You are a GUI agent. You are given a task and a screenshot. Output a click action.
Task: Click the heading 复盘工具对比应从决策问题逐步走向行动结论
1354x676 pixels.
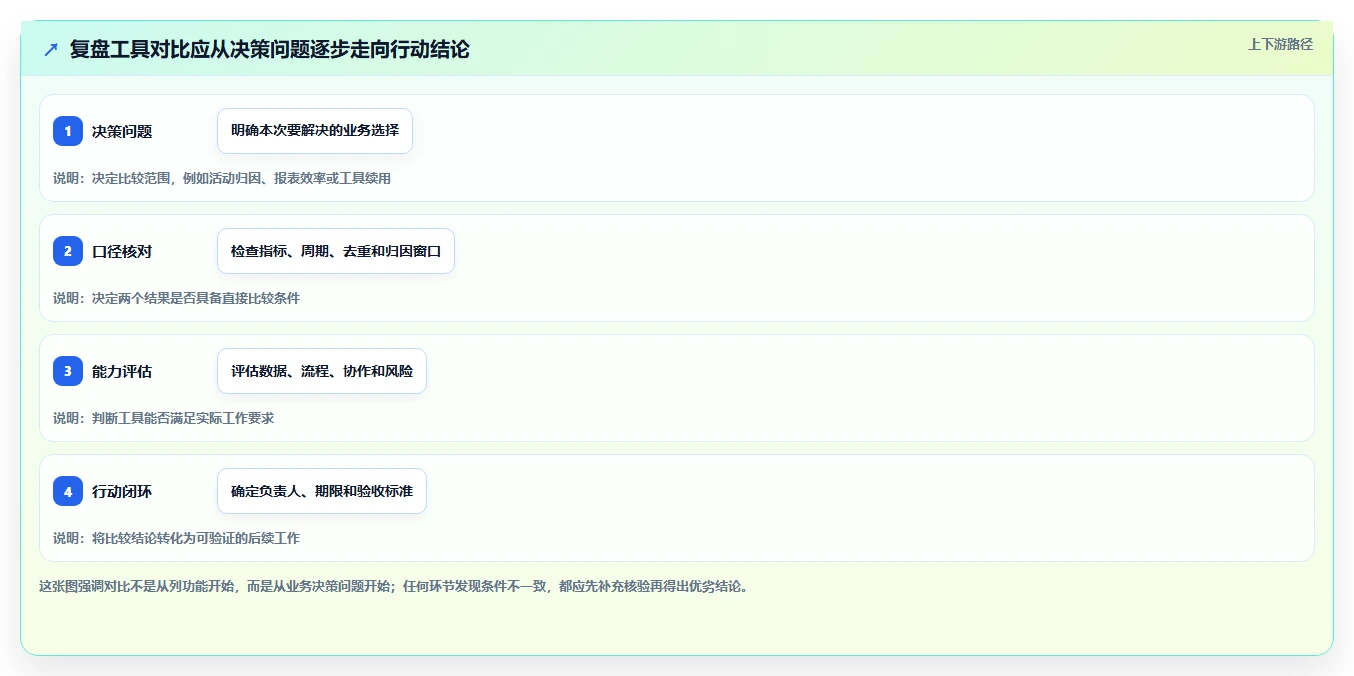pyautogui.click(x=269, y=49)
